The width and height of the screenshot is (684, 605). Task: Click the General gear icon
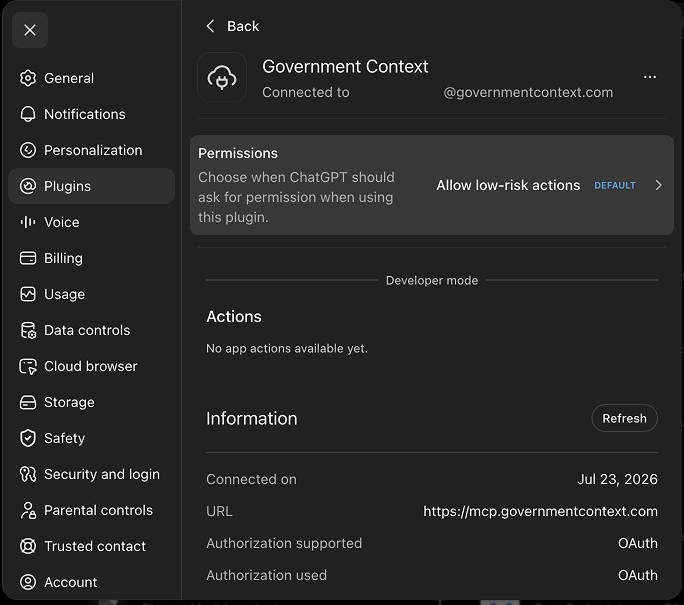point(28,78)
